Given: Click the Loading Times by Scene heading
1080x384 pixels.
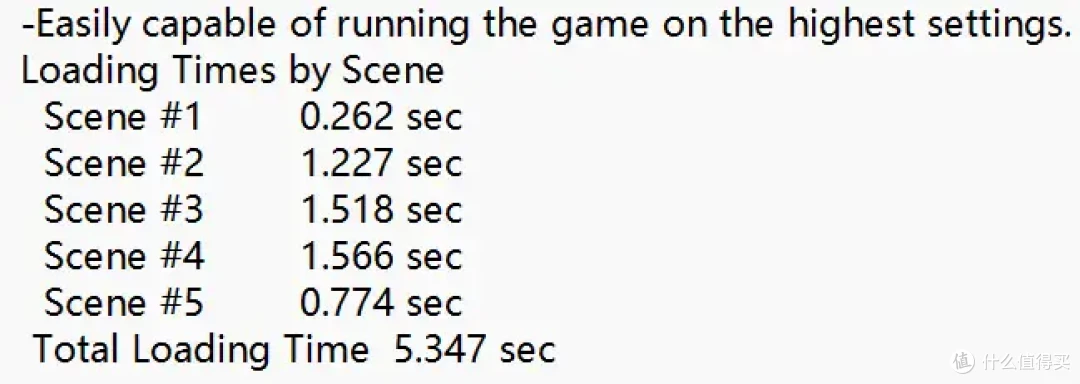Looking at the screenshot, I should click(x=233, y=73).
